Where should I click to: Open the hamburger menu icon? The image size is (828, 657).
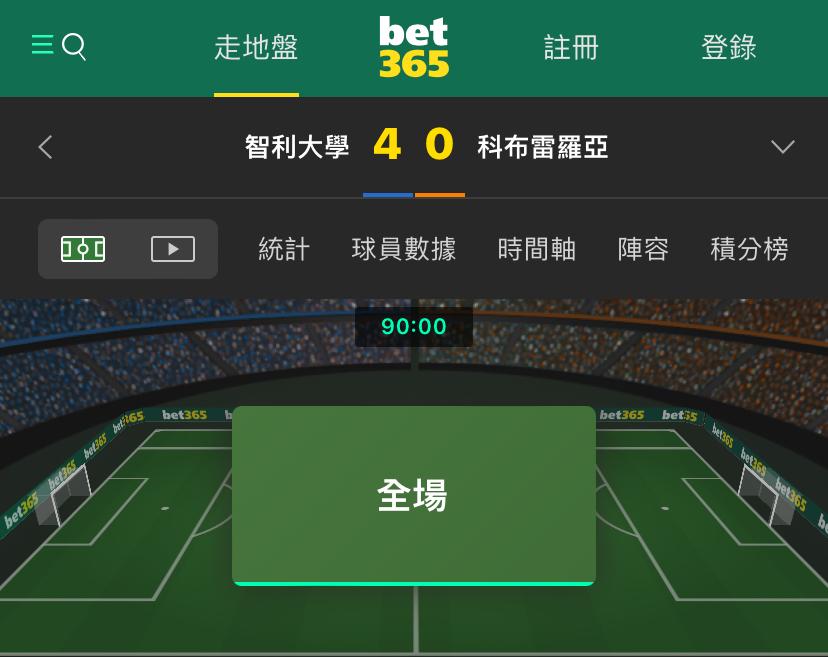point(42,45)
